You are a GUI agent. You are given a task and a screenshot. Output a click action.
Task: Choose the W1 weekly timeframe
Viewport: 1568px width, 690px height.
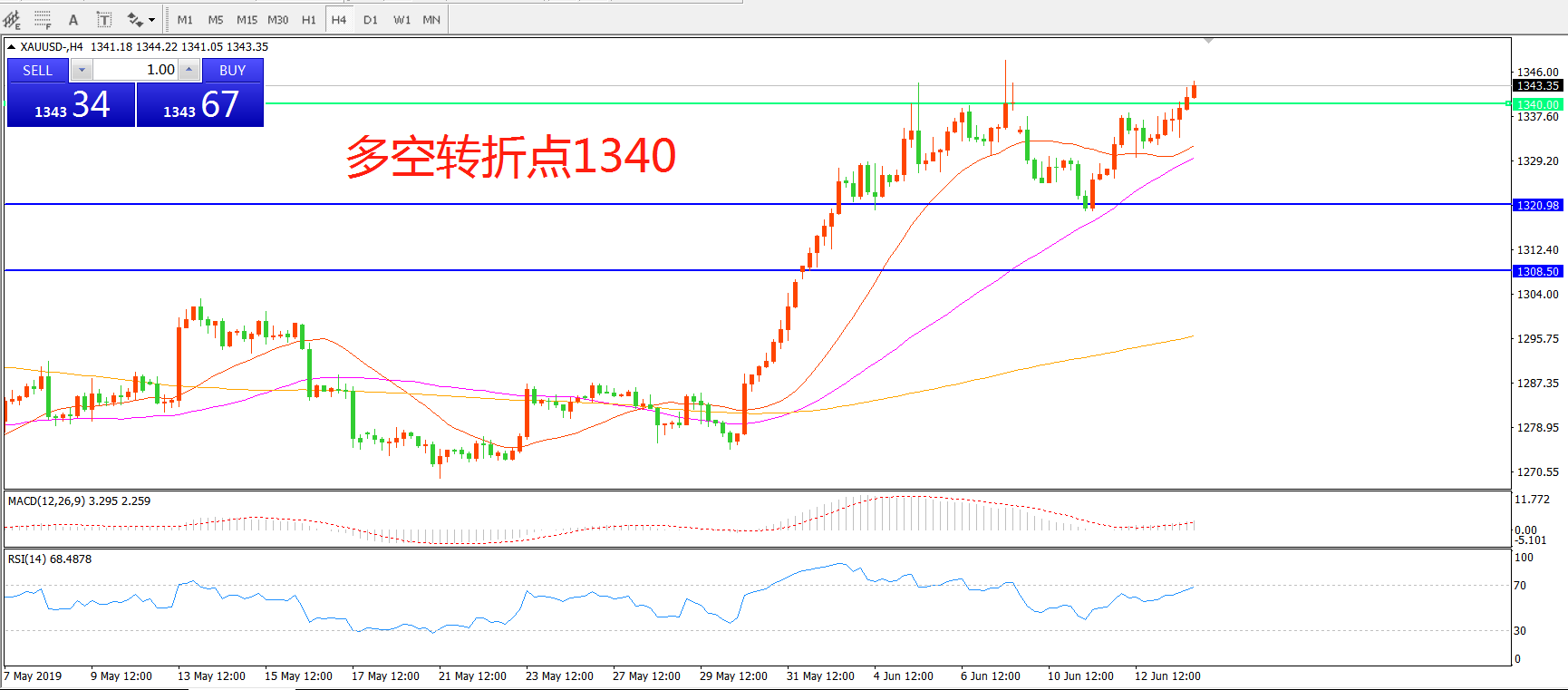click(x=402, y=19)
